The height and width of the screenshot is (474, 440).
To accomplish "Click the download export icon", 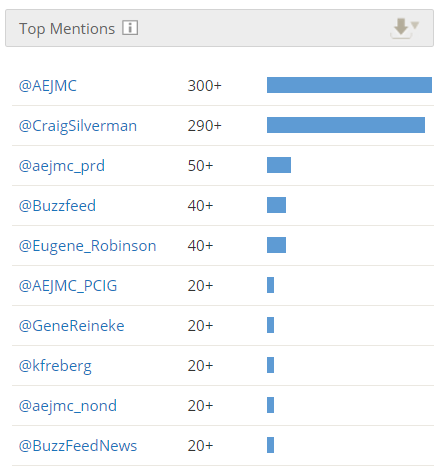I will pyautogui.click(x=400, y=28).
